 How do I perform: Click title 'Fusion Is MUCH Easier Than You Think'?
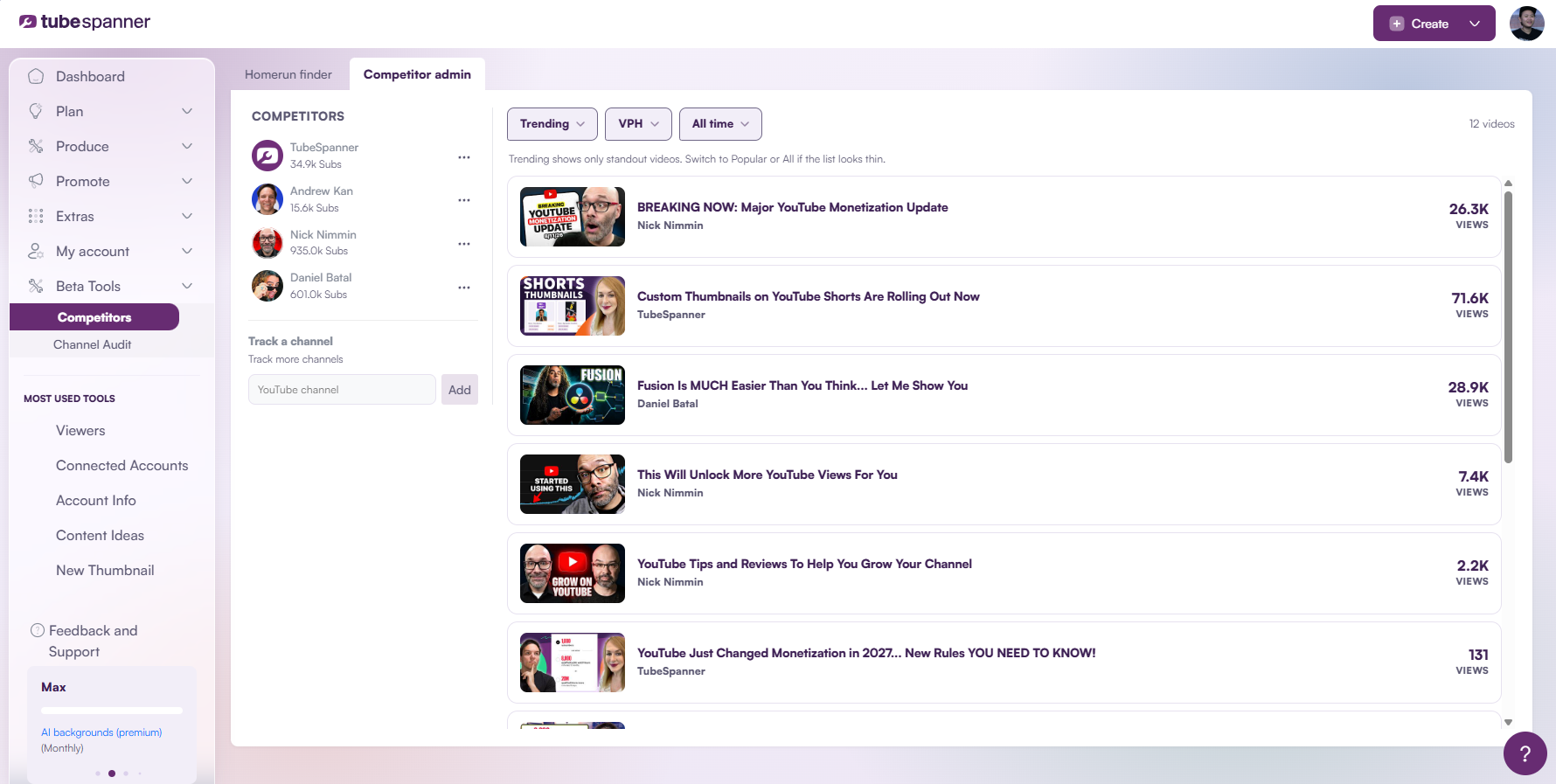tap(802, 385)
